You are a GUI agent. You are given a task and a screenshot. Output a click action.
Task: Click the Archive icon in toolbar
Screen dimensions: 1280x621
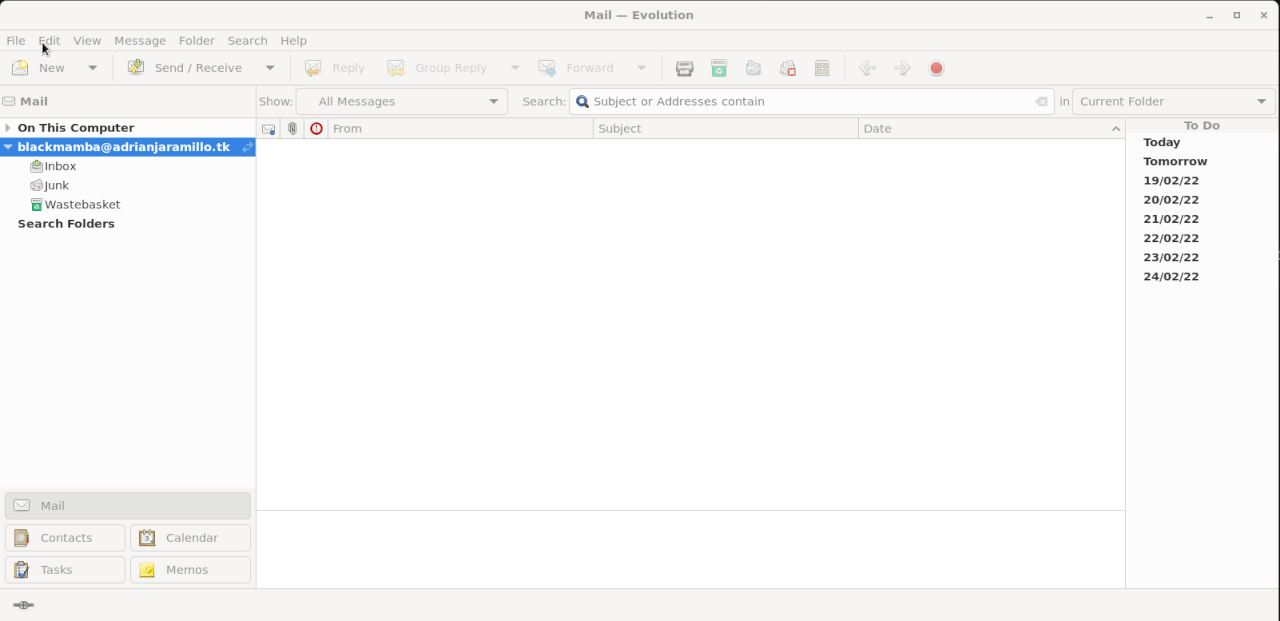pos(822,68)
